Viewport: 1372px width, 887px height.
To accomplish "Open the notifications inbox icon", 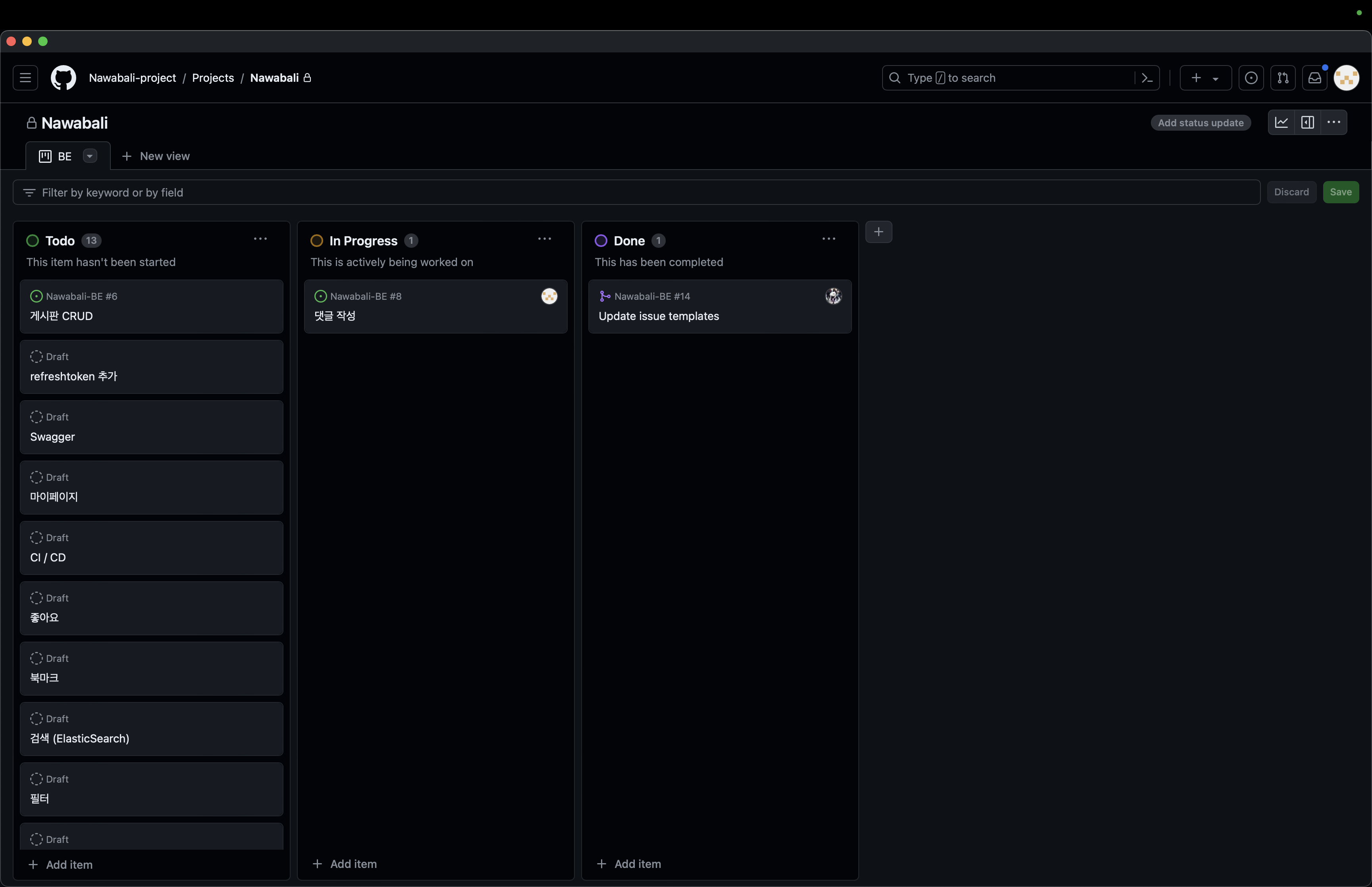I will (x=1315, y=78).
